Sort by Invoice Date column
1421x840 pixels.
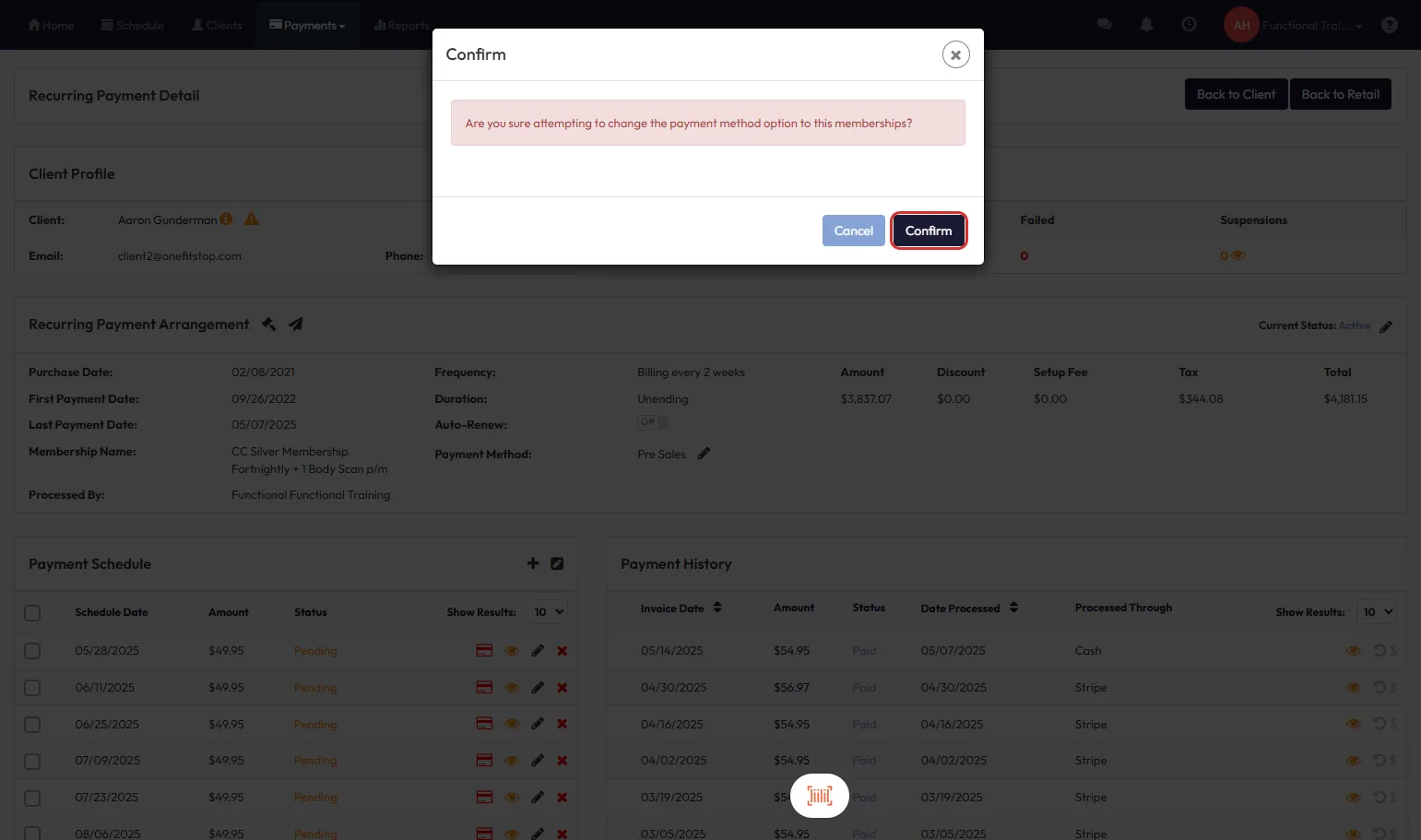tap(717, 608)
